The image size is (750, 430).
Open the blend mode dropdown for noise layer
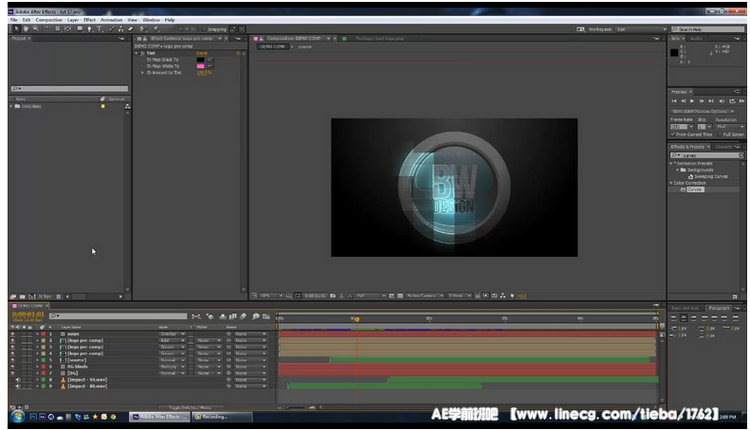(172, 334)
